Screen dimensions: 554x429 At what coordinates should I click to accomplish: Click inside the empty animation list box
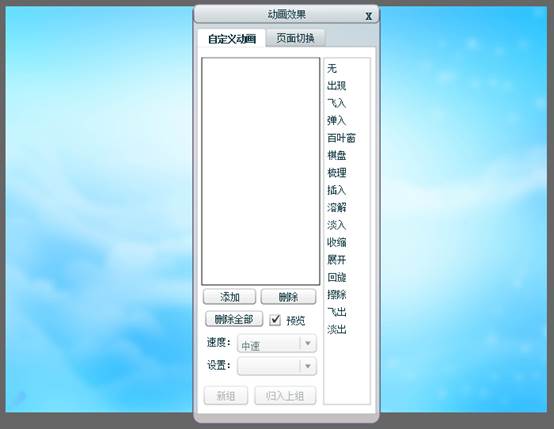coord(261,171)
